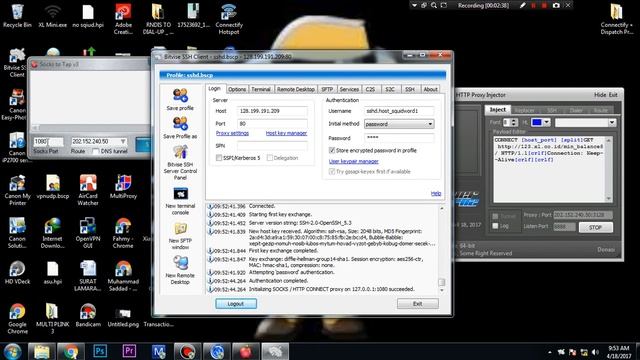
Task: Open Connectify Hotspot desktop icon
Action: pyautogui.click(x=229, y=19)
